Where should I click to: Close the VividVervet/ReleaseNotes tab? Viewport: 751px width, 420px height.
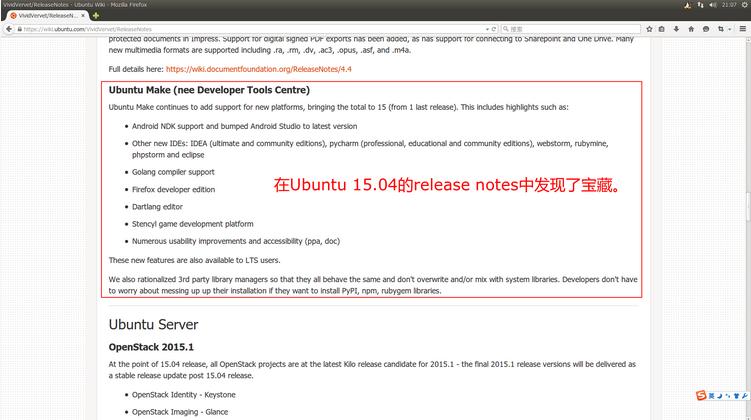click(83, 15)
